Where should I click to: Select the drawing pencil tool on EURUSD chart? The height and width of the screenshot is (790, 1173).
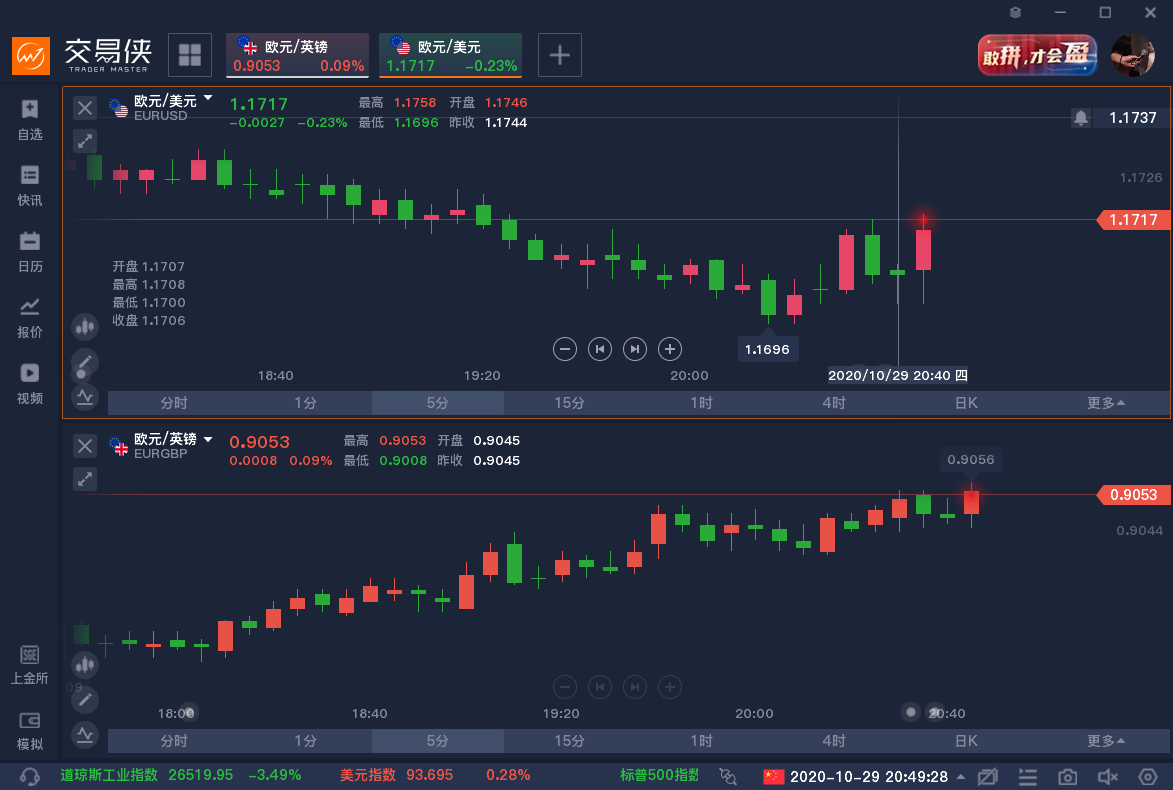coord(85,362)
